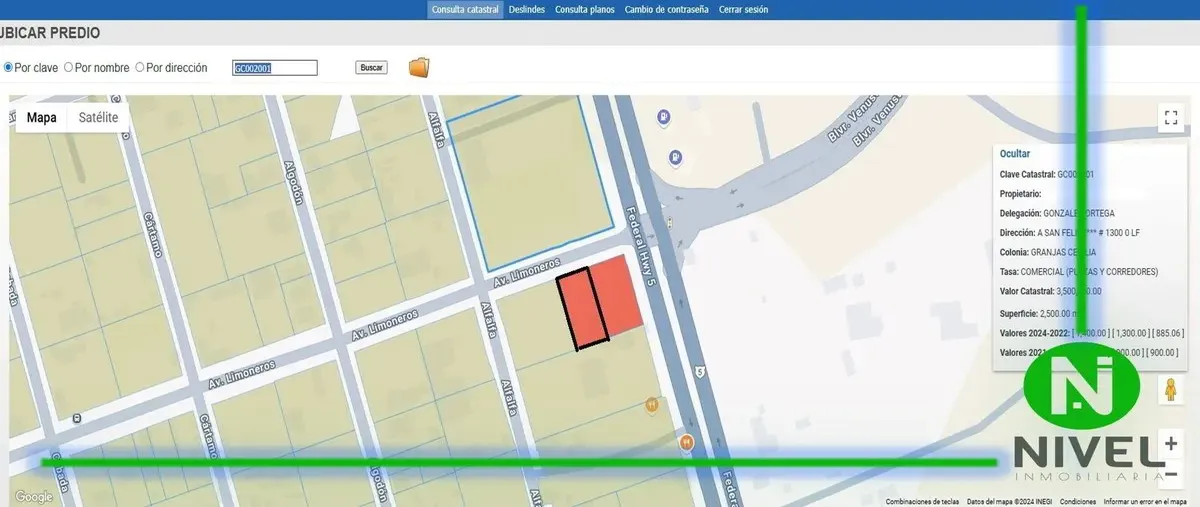Select the Por dirección radio button
Viewport: 1200px width, 507px height.
(x=139, y=68)
